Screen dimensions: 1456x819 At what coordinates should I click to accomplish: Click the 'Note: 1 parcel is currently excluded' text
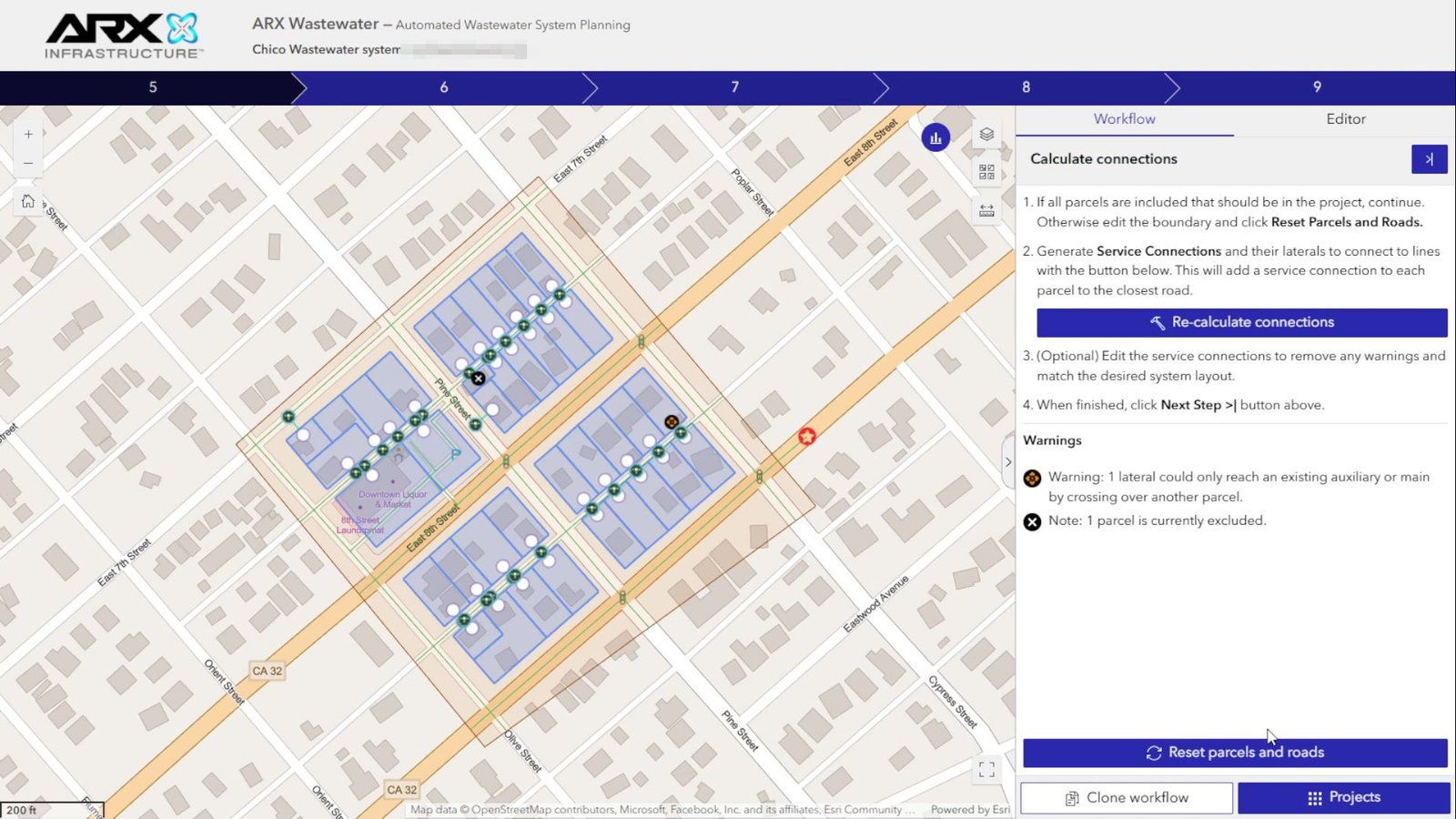click(1158, 521)
